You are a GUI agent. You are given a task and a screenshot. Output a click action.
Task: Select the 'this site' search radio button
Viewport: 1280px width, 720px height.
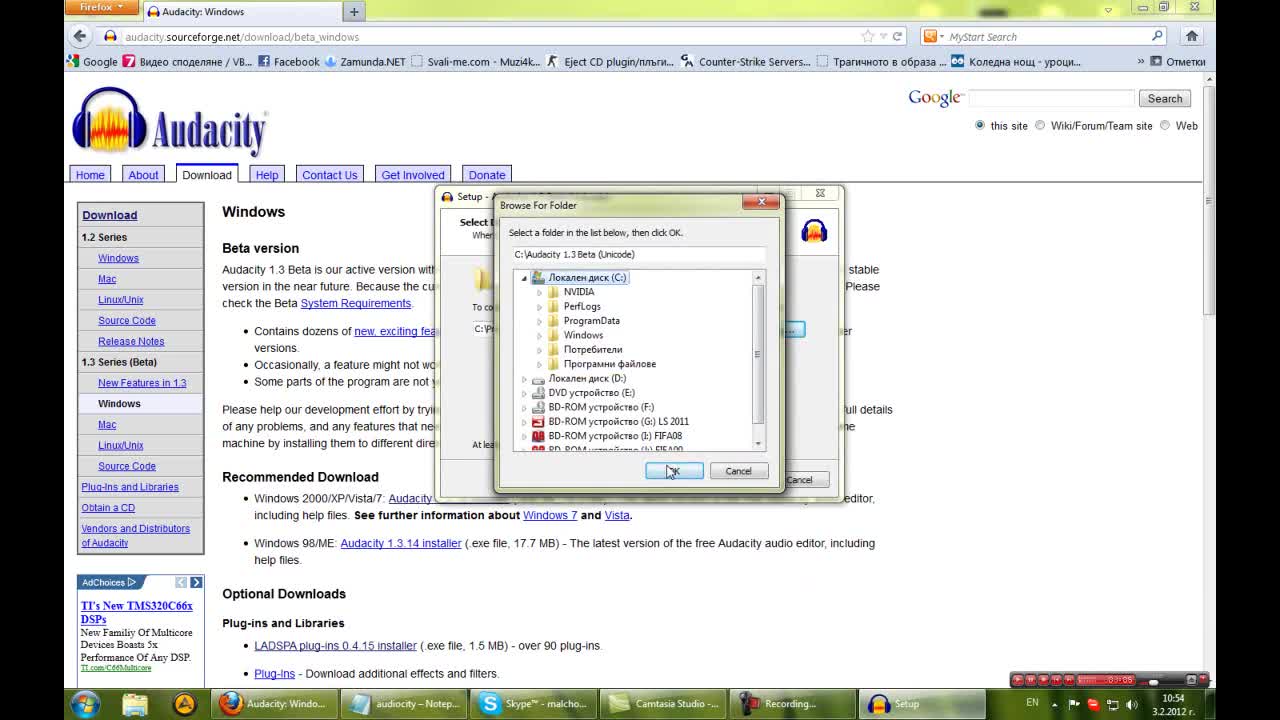coord(980,125)
